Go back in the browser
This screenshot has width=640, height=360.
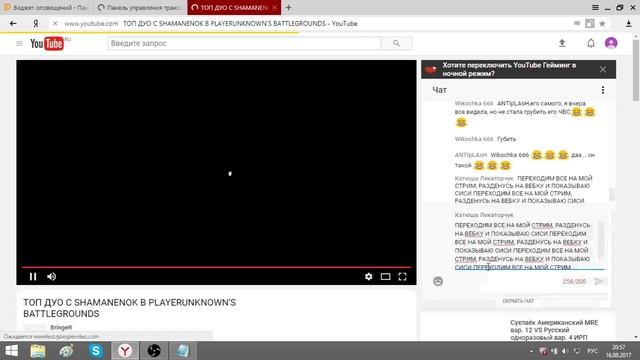(13, 24)
